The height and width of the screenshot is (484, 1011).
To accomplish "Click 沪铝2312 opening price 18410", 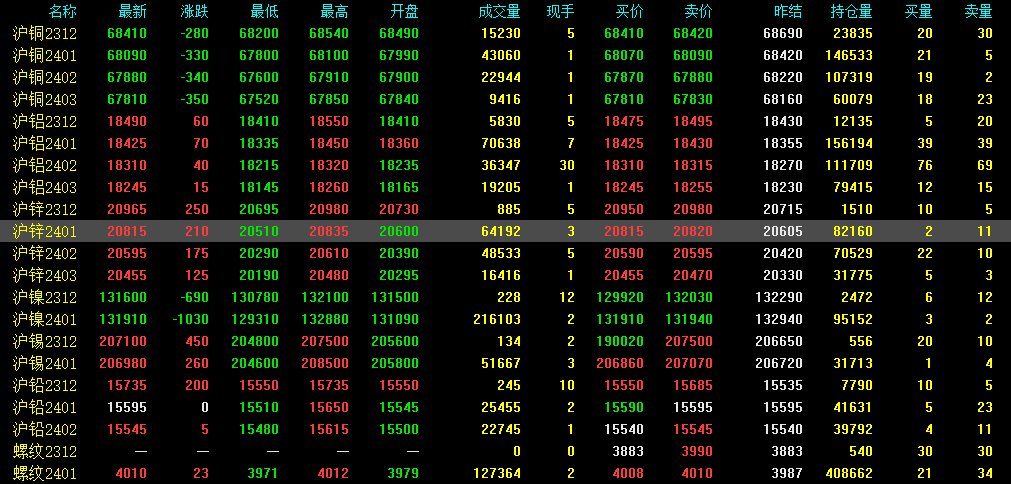I will tap(398, 122).
